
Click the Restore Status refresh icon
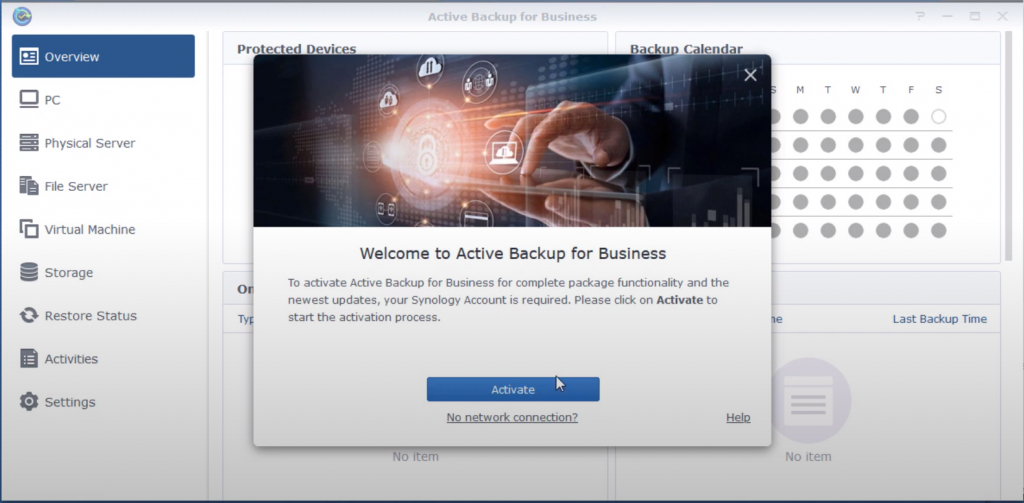click(29, 315)
